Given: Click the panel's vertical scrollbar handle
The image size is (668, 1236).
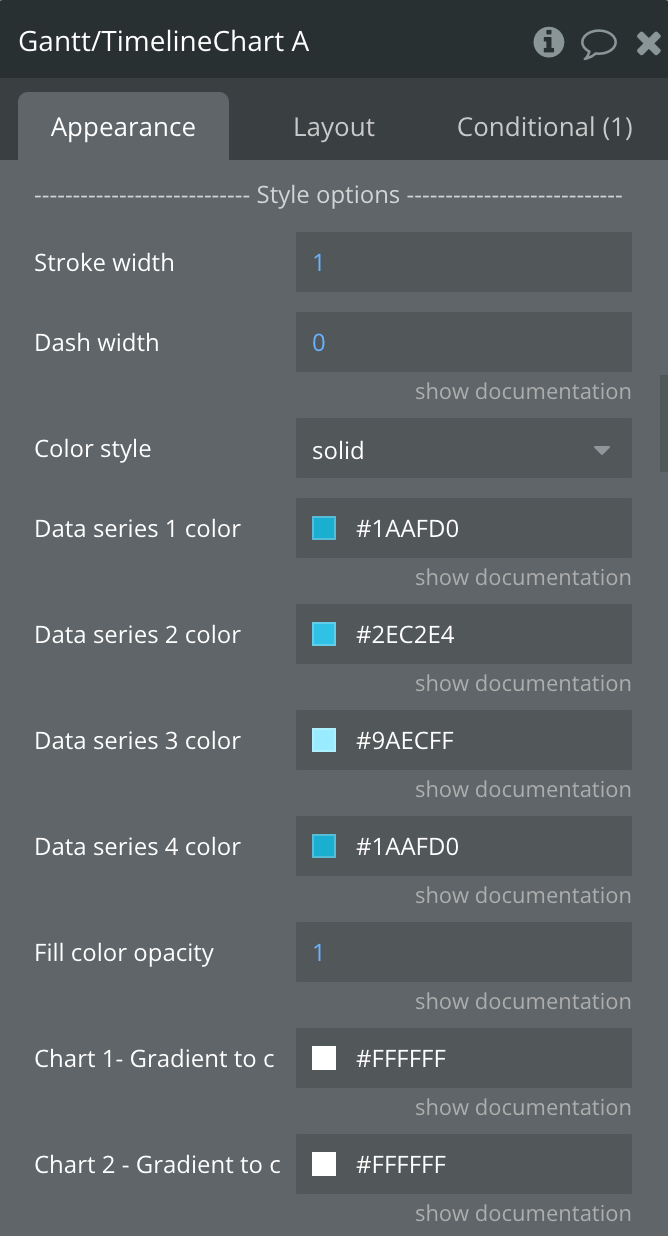Looking at the screenshot, I should 663,424.
